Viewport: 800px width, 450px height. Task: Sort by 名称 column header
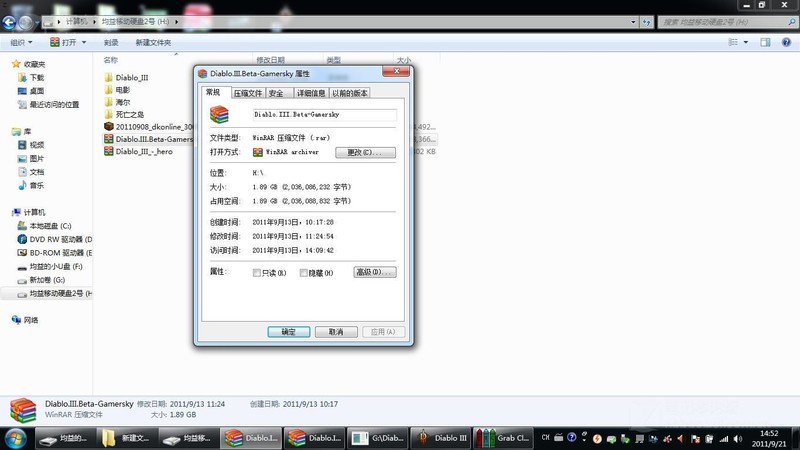coord(111,60)
